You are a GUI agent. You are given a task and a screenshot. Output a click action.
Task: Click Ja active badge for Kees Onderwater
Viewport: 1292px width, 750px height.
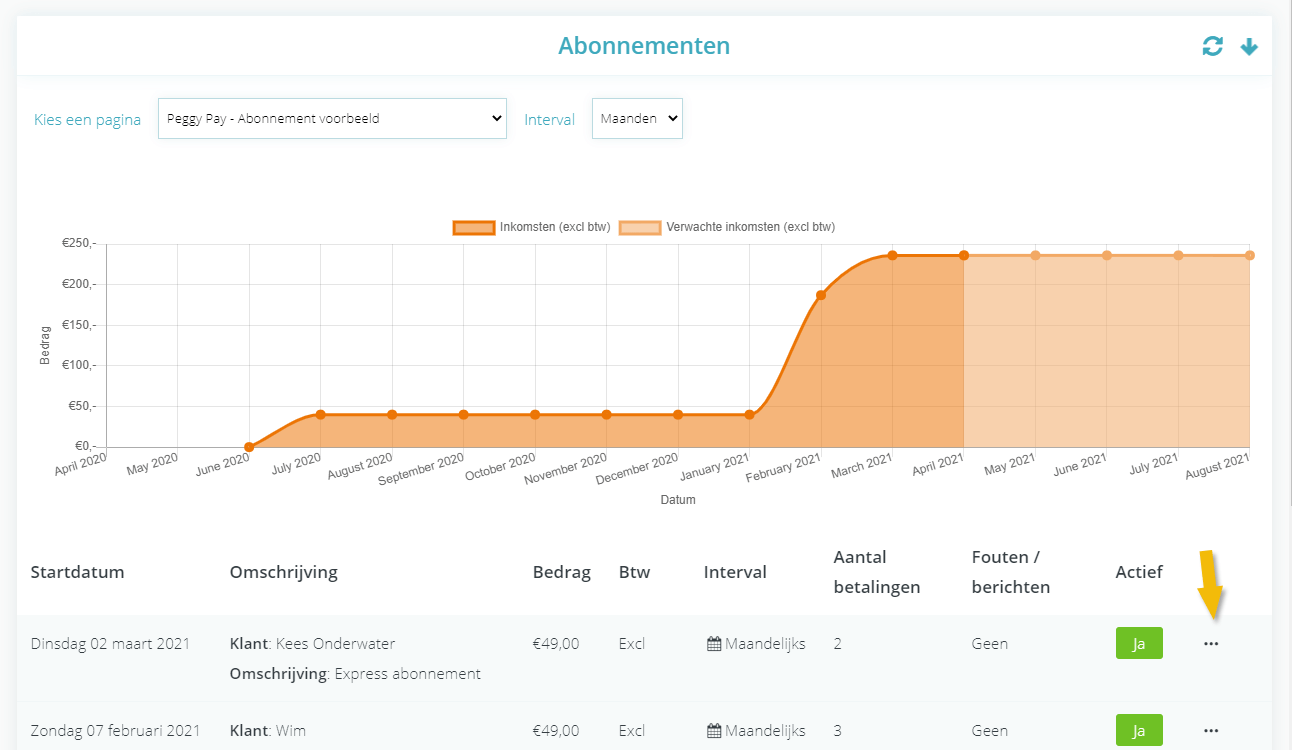[1139, 643]
